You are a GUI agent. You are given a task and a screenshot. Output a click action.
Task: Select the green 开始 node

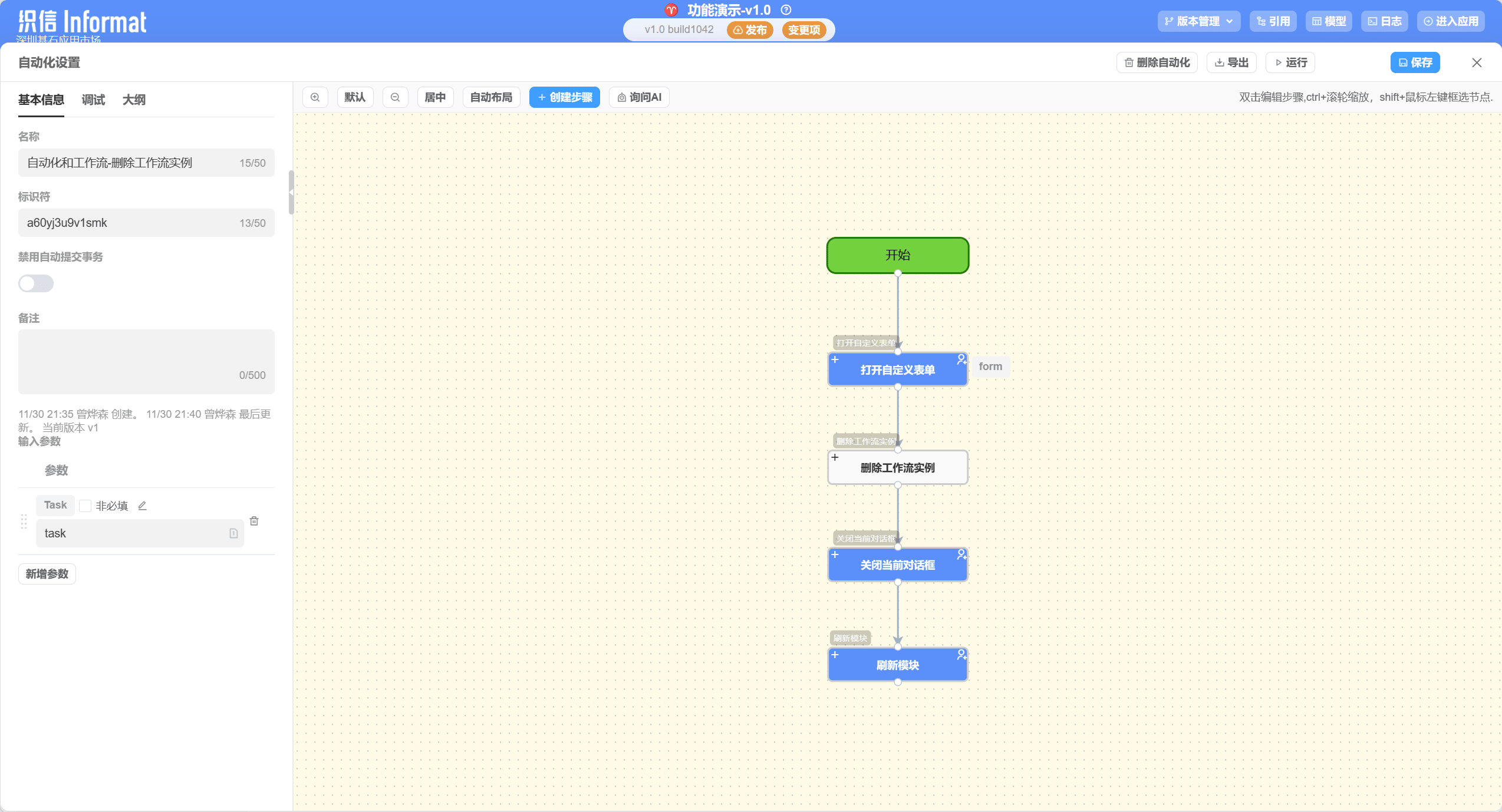(x=897, y=255)
